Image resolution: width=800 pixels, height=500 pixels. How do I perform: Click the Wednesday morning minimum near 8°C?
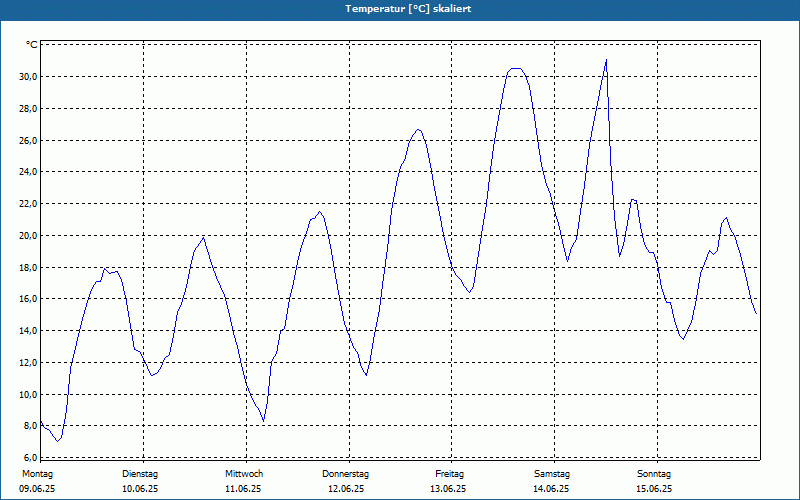[x=263, y=421]
